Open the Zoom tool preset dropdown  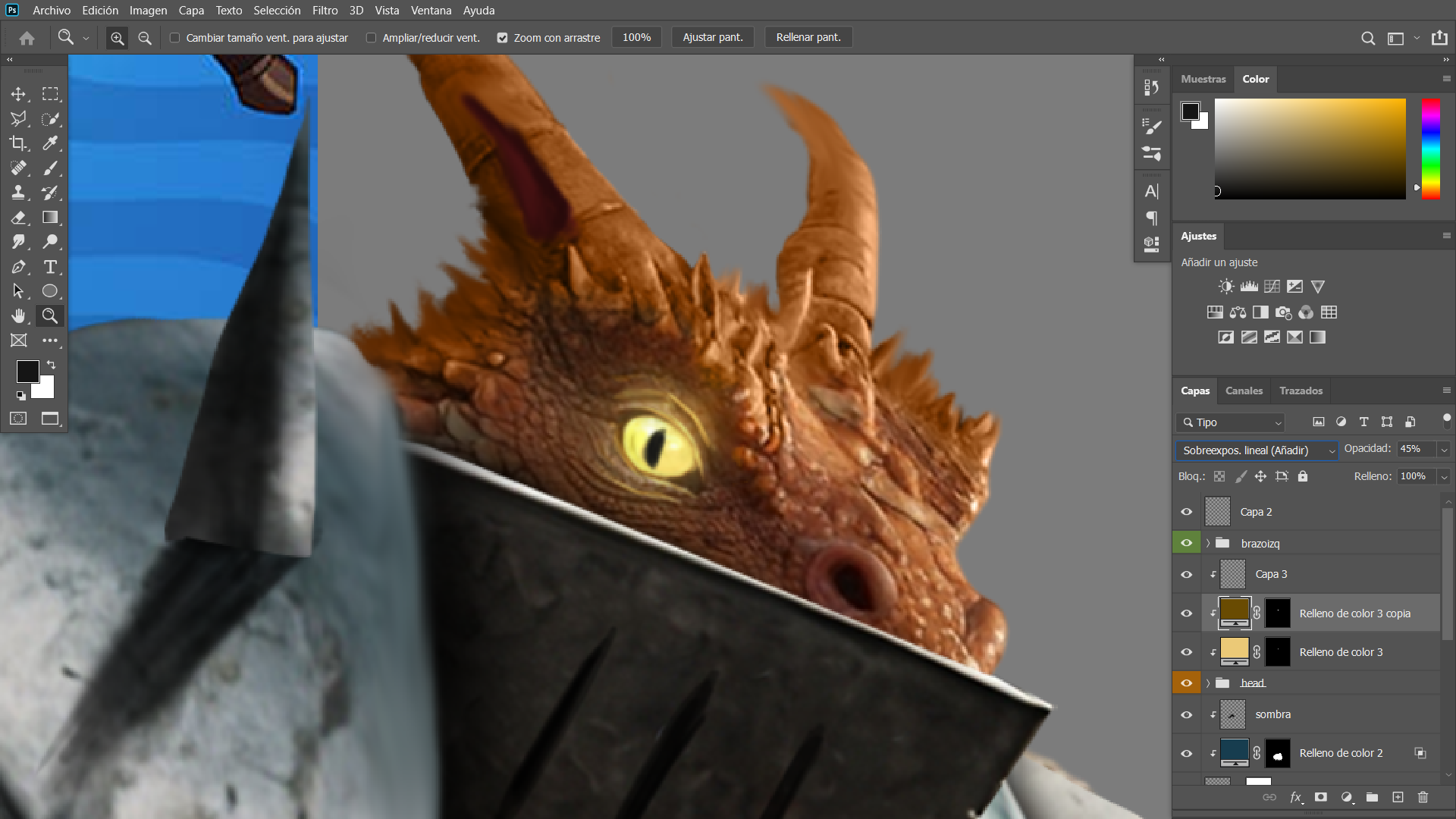(x=86, y=38)
